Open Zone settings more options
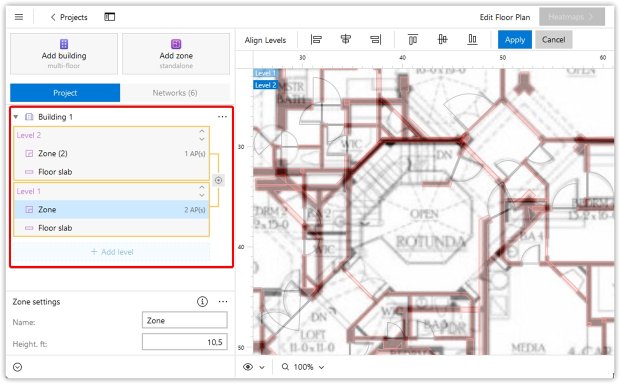Image resolution: width=620 pixels, height=384 pixels. [x=223, y=302]
